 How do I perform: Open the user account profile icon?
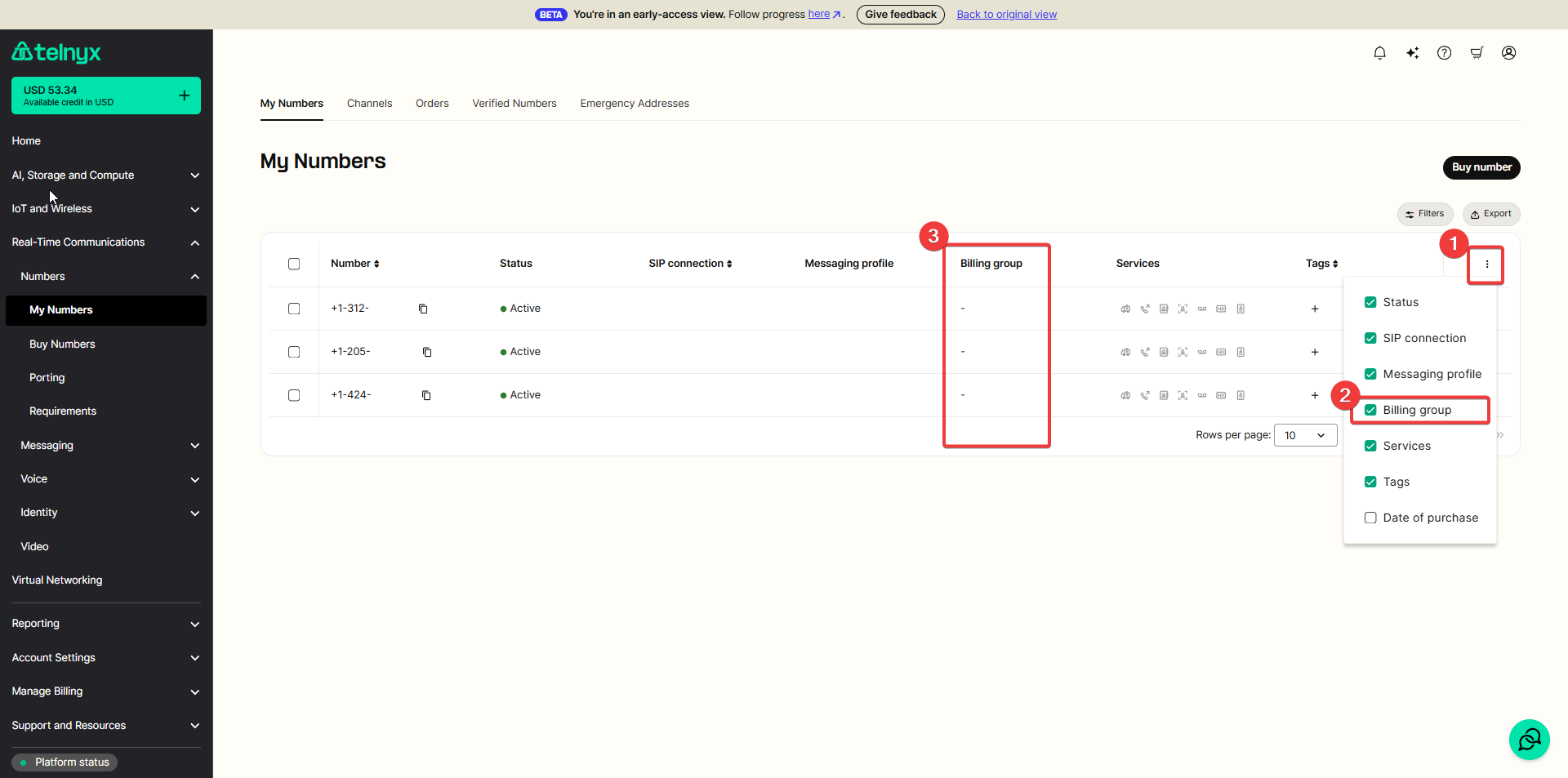1508,53
